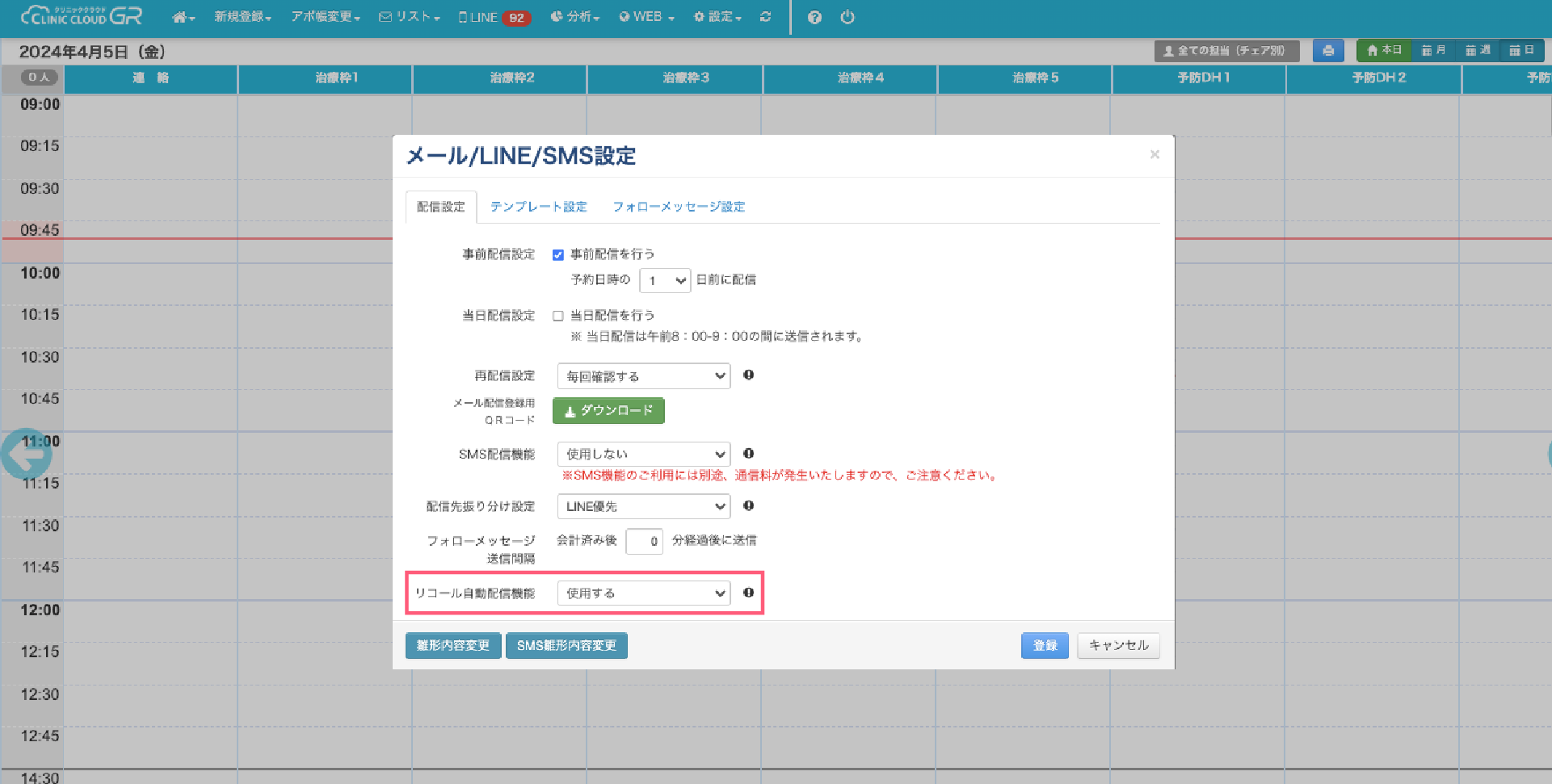Show info icon next to 再配信設定
Viewport: 1552px width, 784px height.
[x=749, y=375]
